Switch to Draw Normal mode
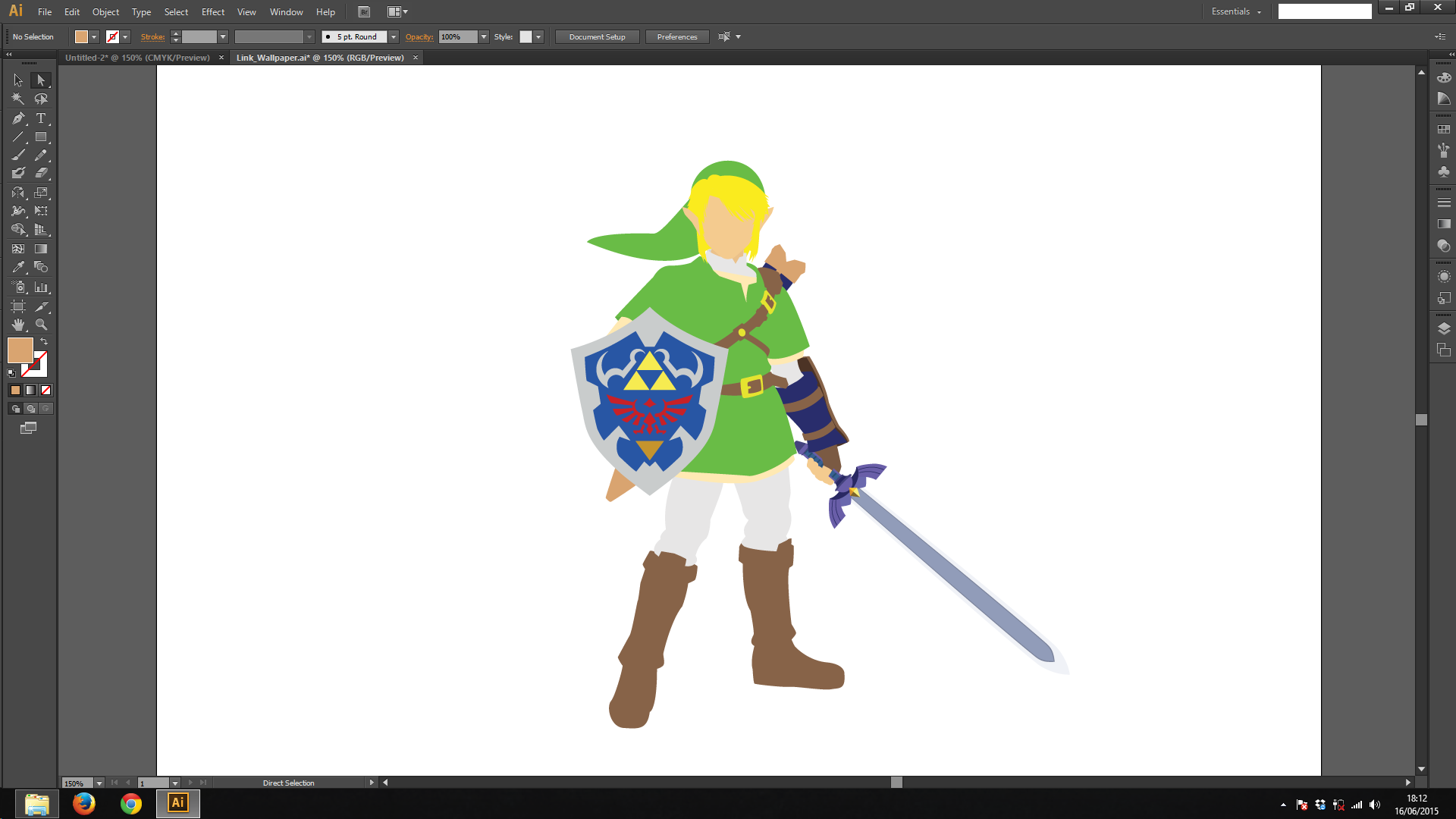 [x=15, y=409]
